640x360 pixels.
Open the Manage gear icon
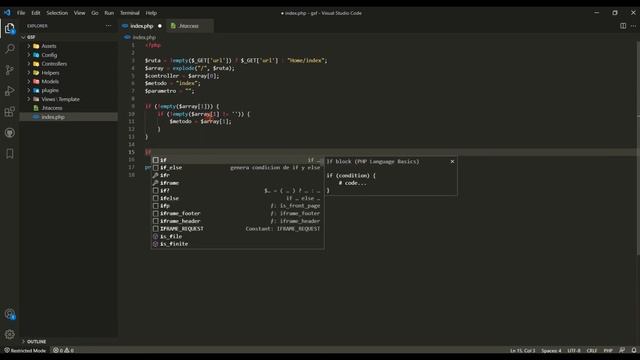[x=10, y=334]
